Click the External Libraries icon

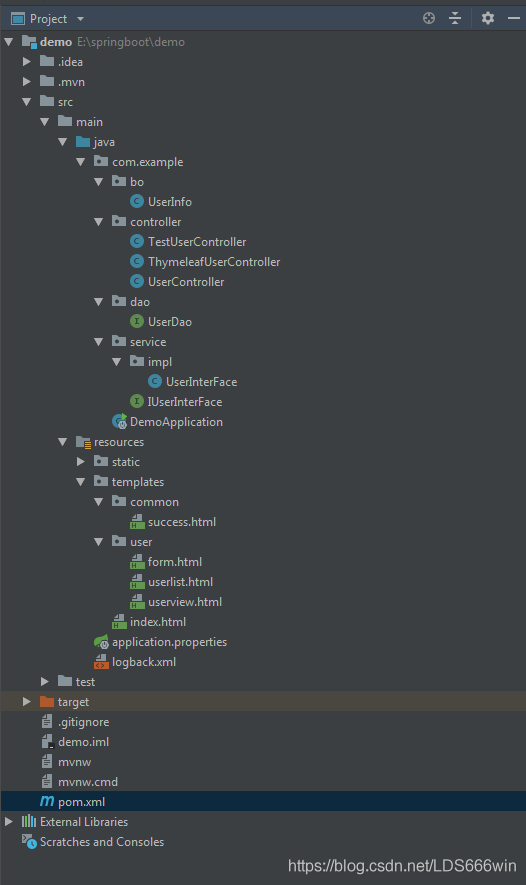coord(29,821)
